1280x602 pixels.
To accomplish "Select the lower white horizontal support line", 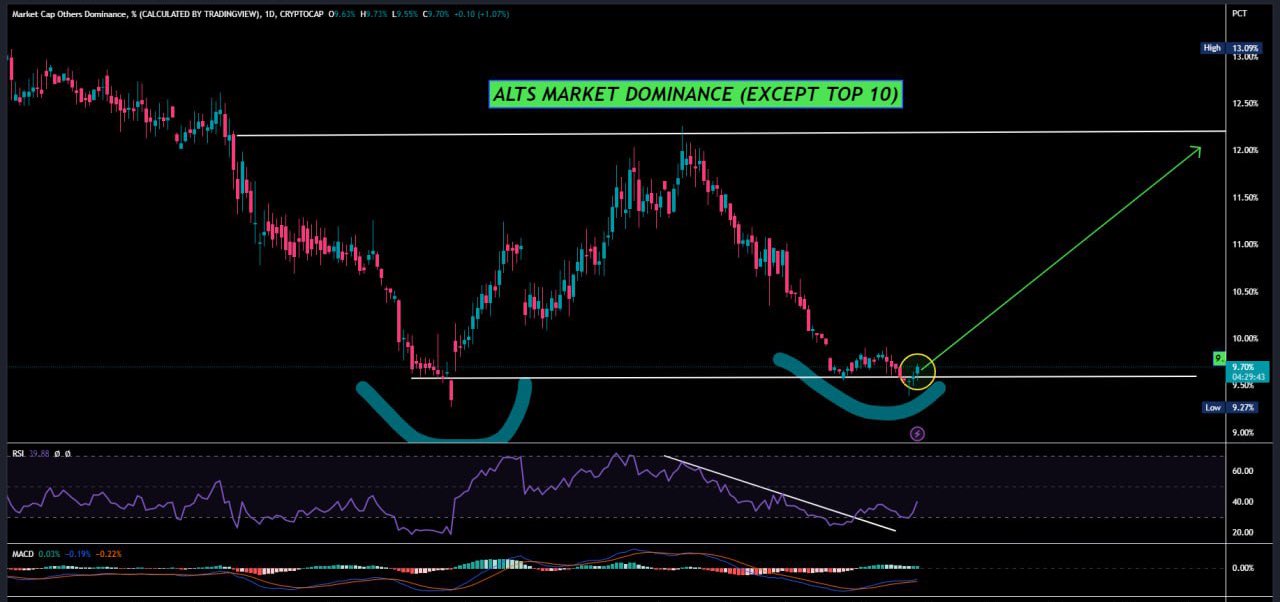I will click(x=700, y=377).
